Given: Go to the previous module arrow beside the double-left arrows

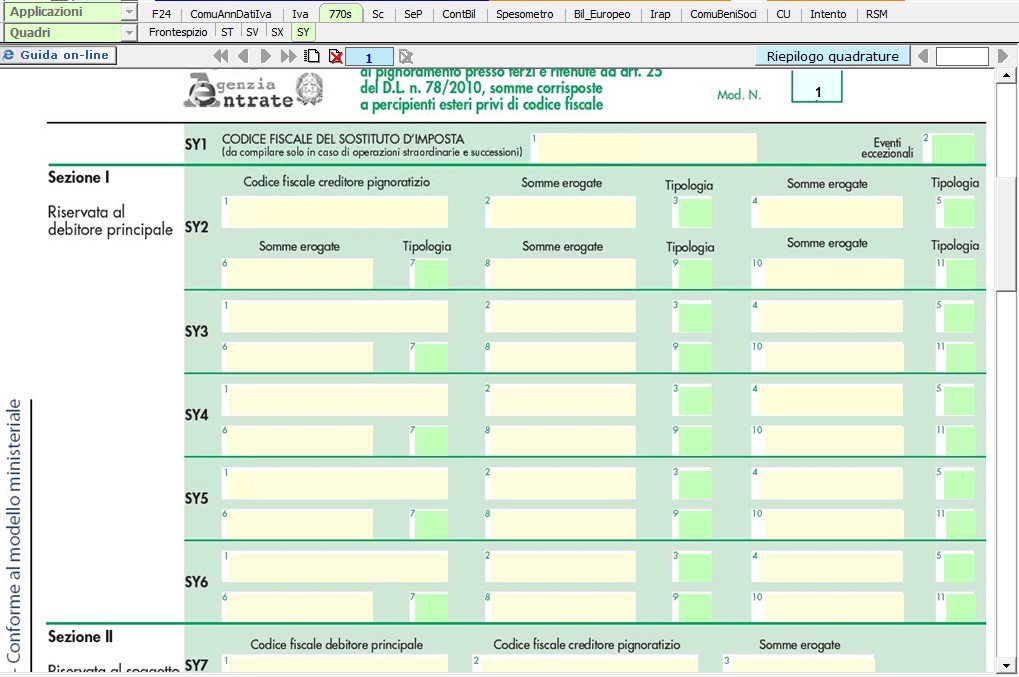Looking at the screenshot, I should [244, 57].
